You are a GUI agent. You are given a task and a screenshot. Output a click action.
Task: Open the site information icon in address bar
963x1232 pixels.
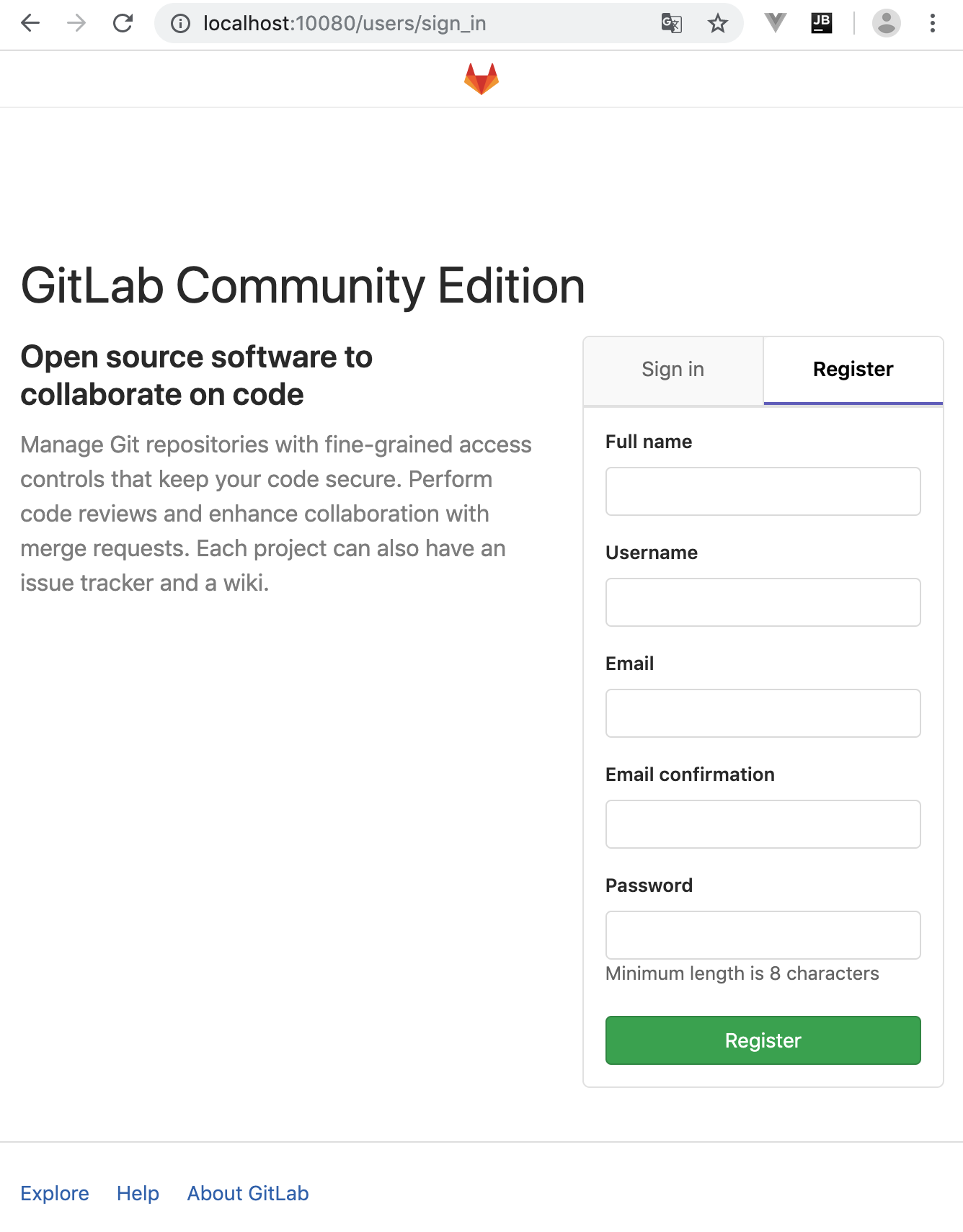tap(180, 24)
